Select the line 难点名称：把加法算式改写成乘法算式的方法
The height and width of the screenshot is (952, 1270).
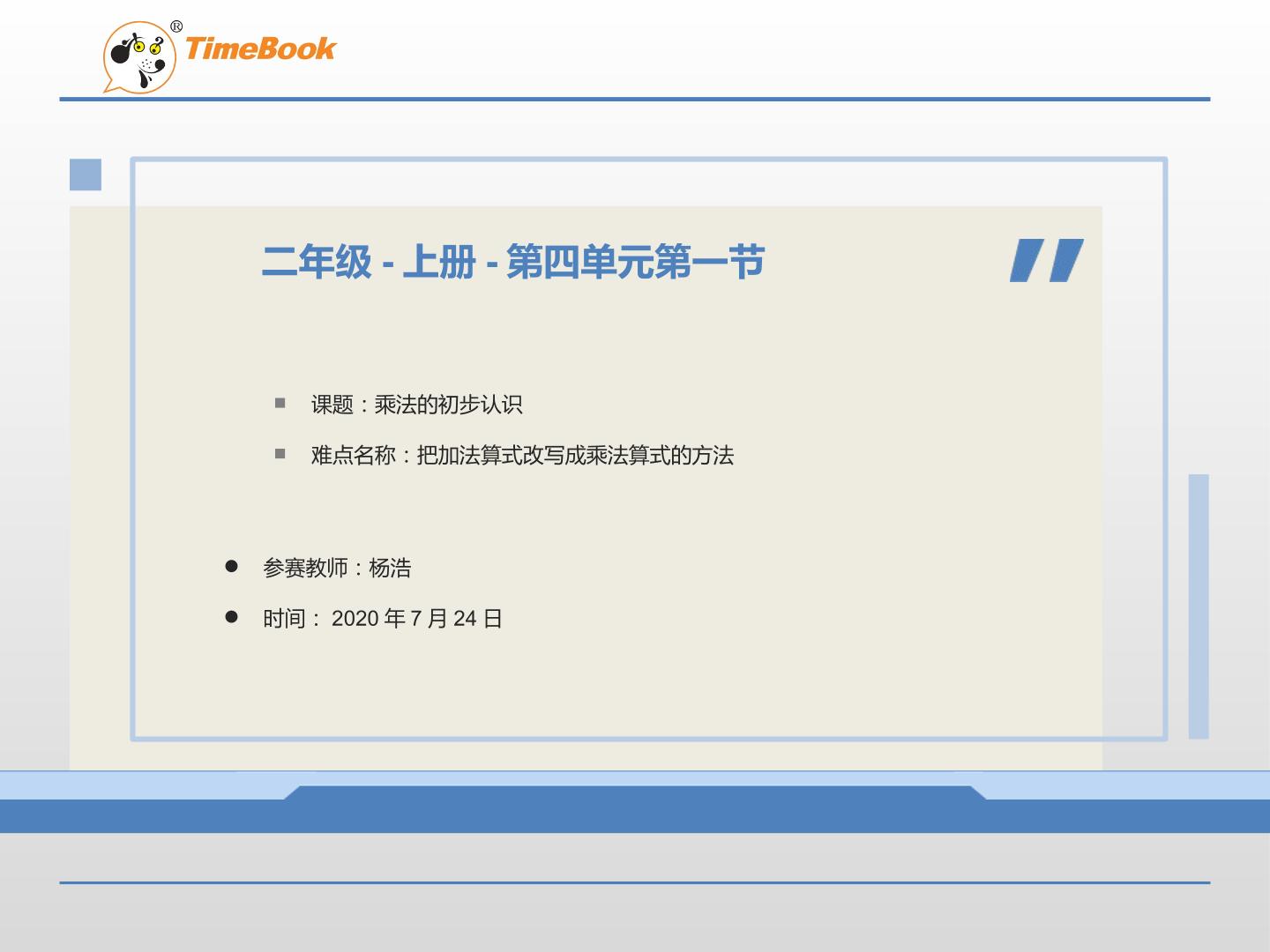click(x=522, y=456)
